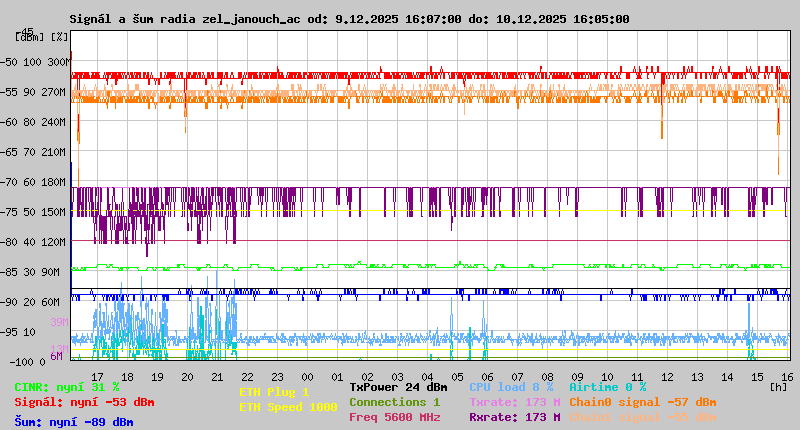Click the [dBm] [%] axis unit label
Screen dimensions: 800x430
point(42,37)
